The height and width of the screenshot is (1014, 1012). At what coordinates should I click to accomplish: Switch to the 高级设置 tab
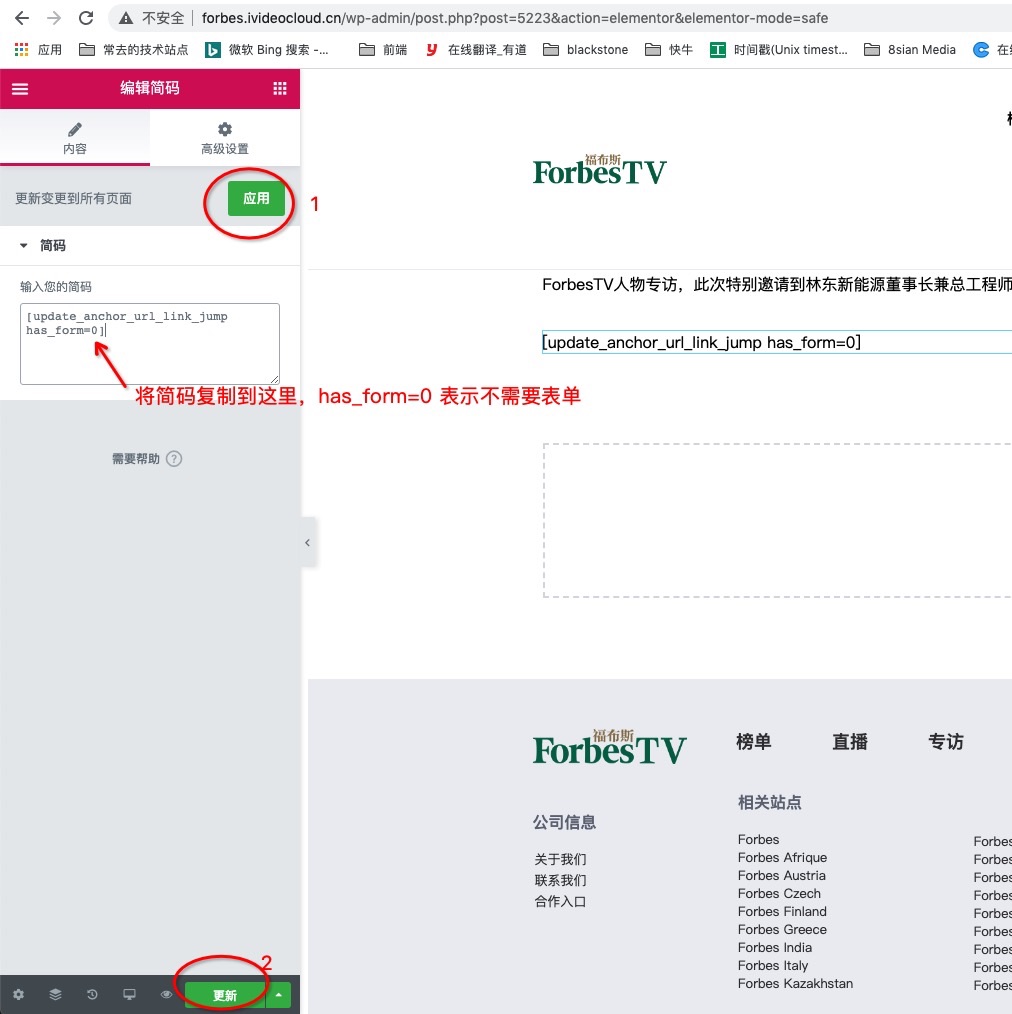(225, 138)
